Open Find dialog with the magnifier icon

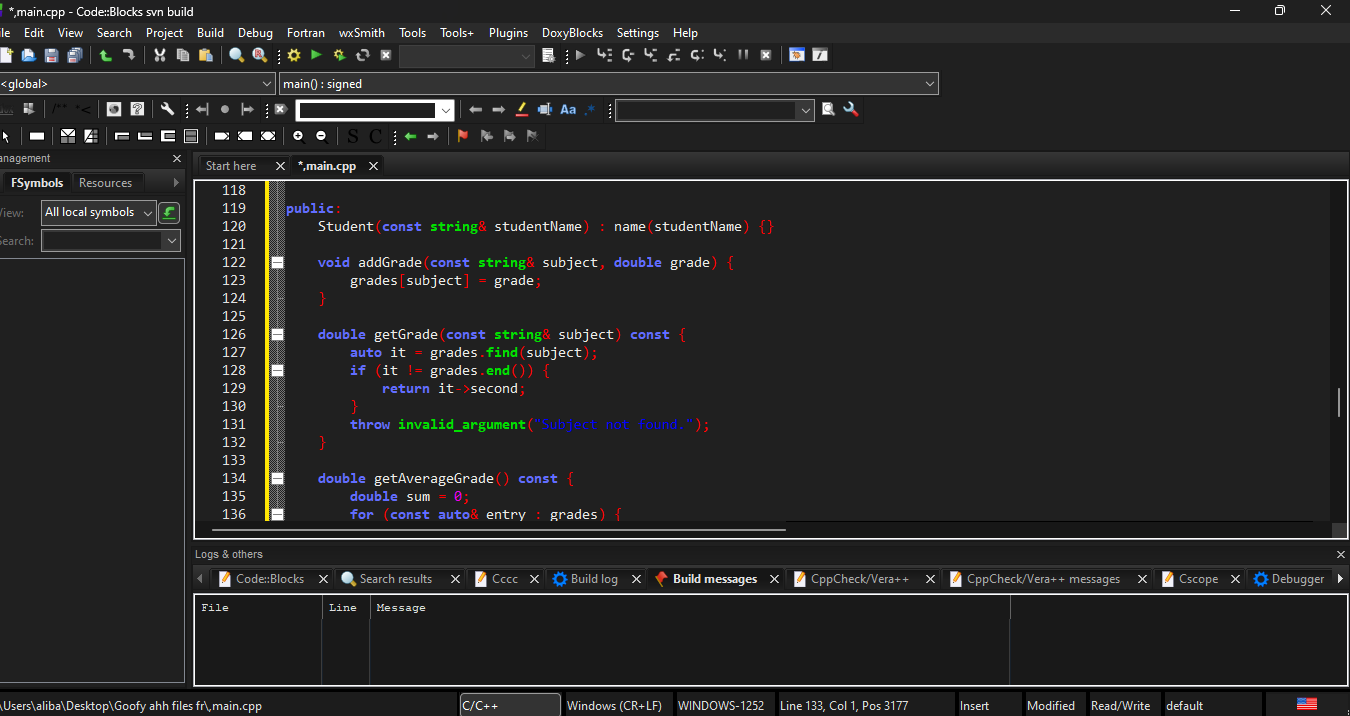click(236, 55)
